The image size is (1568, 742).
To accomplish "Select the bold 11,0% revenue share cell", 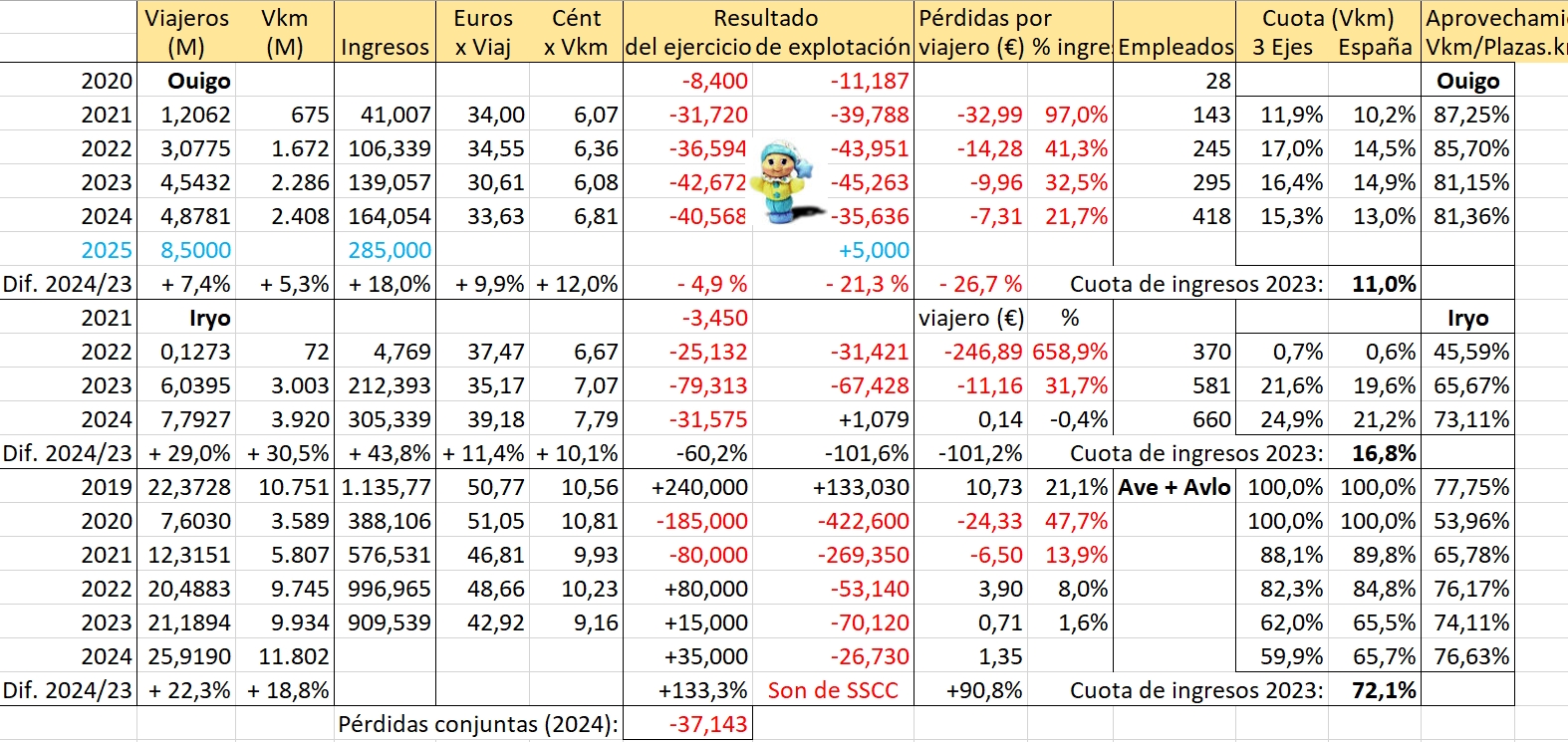I will (1383, 284).
